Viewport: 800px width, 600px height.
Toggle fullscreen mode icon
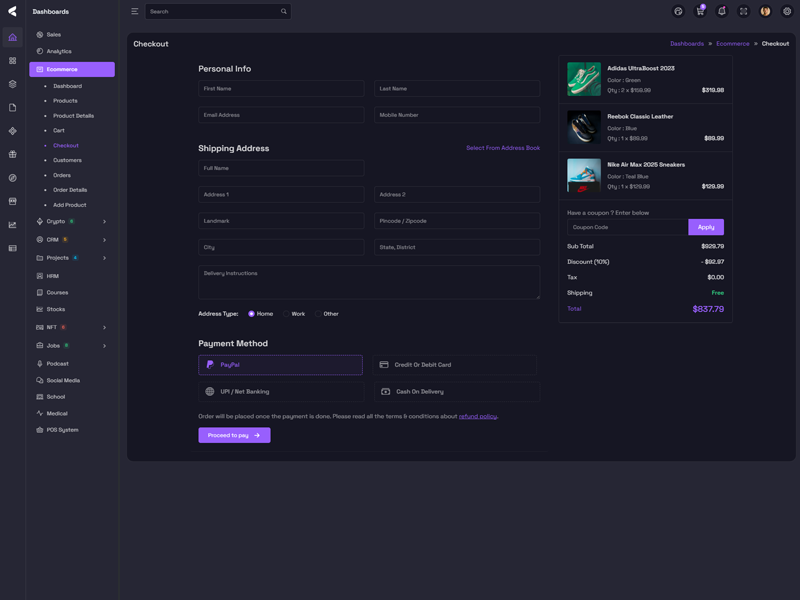(743, 11)
